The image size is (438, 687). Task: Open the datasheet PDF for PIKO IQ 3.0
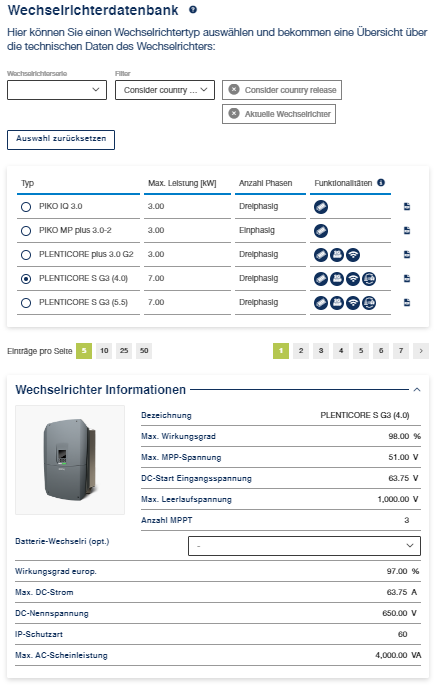[407, 206]
